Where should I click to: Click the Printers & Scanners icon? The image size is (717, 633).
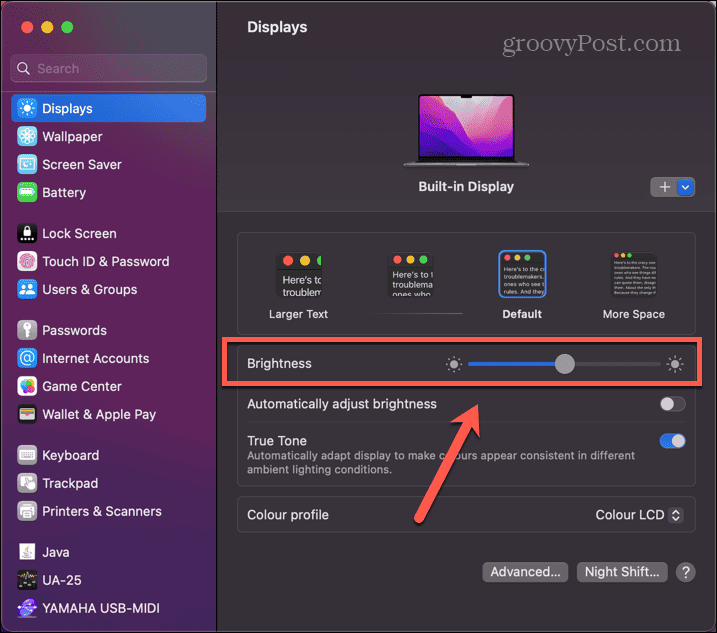27,511
